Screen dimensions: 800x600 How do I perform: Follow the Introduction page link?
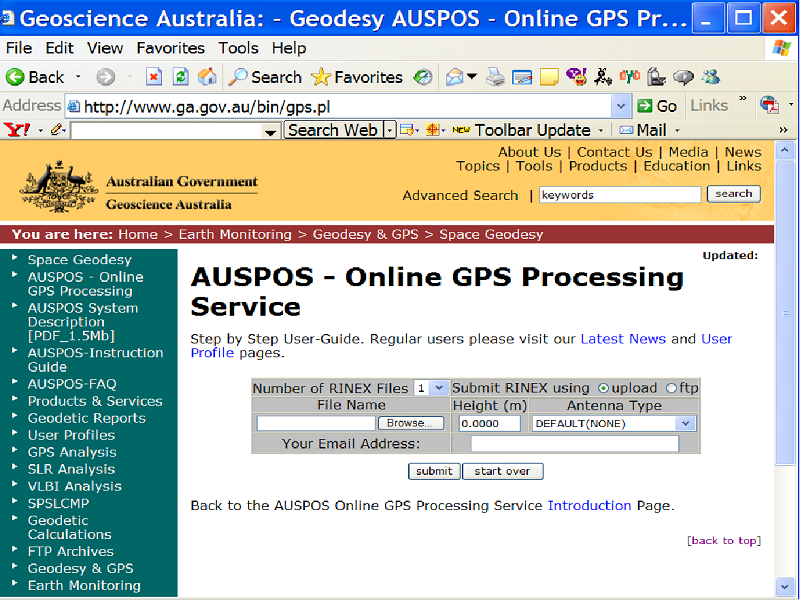pos(589,506)
